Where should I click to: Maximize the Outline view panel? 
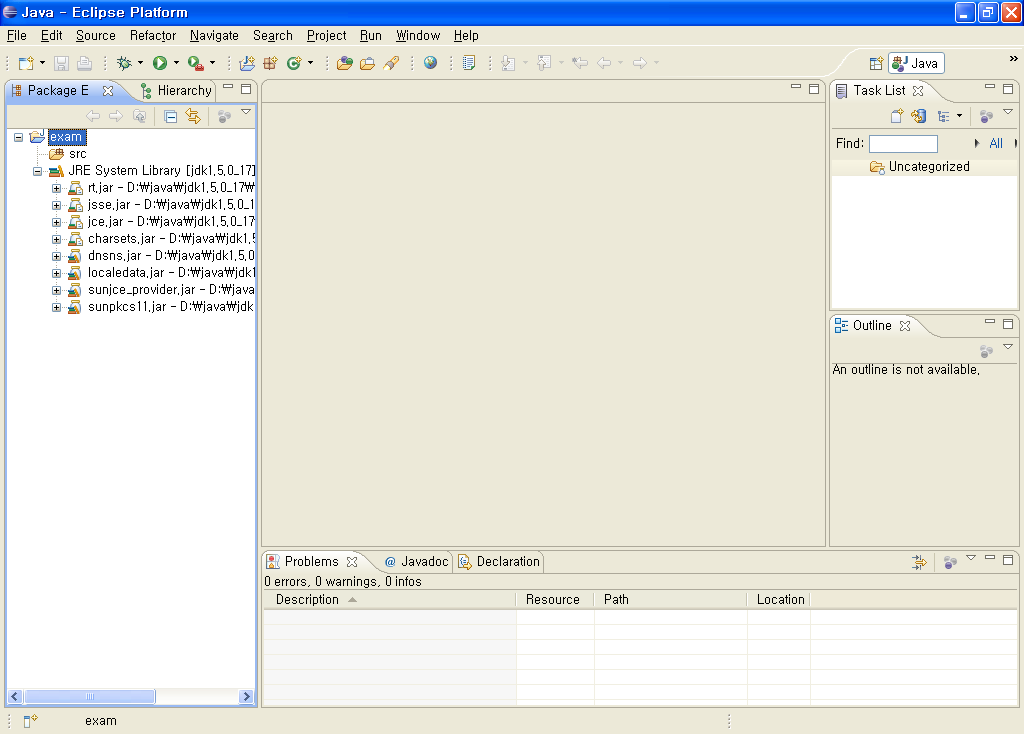pos(1008,324)
